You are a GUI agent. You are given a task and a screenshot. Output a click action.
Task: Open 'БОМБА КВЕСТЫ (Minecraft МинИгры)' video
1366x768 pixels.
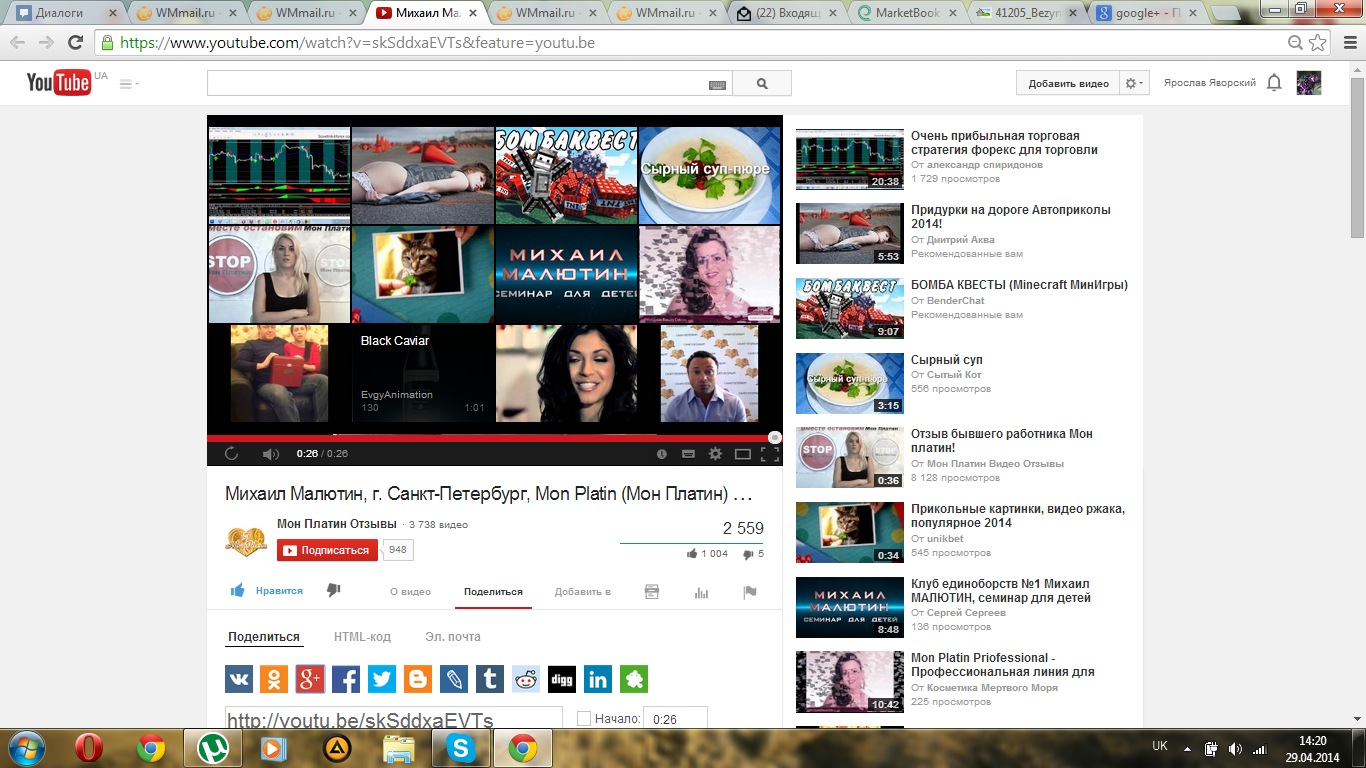(x=1019, y=285)
